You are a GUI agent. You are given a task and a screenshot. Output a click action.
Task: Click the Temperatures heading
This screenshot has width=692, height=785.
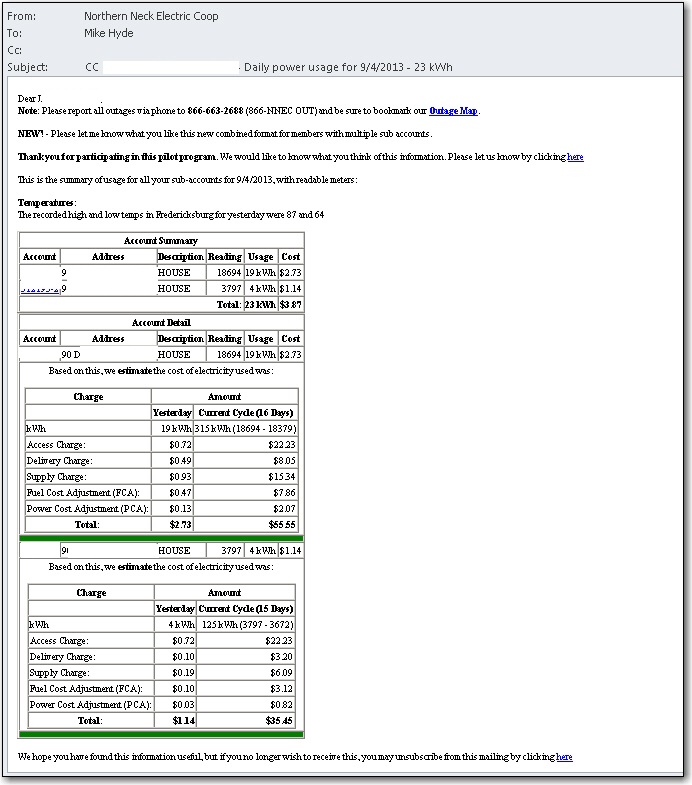46,203
